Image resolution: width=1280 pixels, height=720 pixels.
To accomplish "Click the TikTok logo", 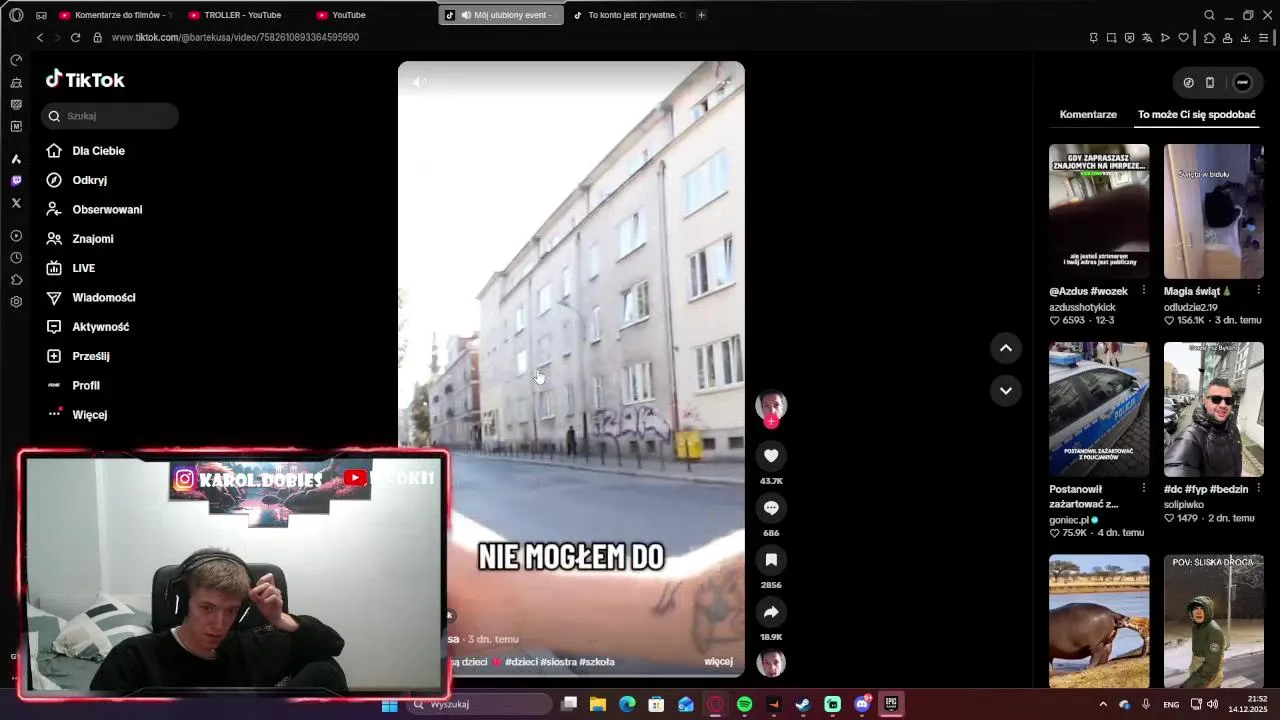I will pyautogui.click(x=85, y=80).
